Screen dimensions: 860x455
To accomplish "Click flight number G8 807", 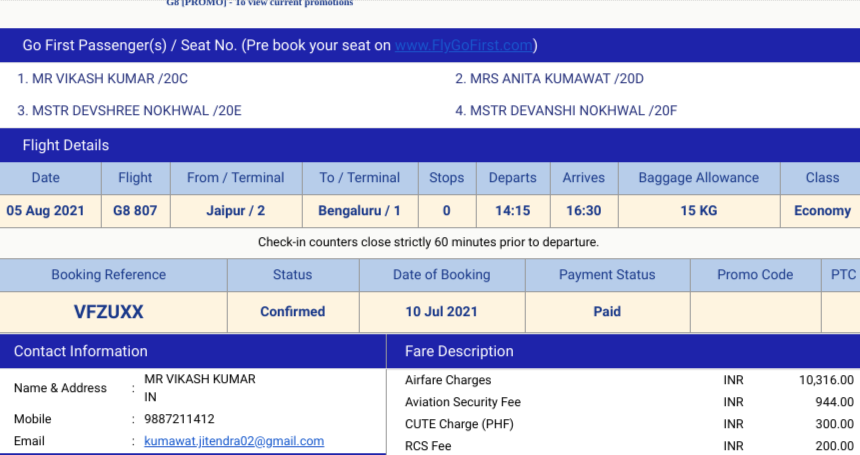I will (x=135, y=211).
